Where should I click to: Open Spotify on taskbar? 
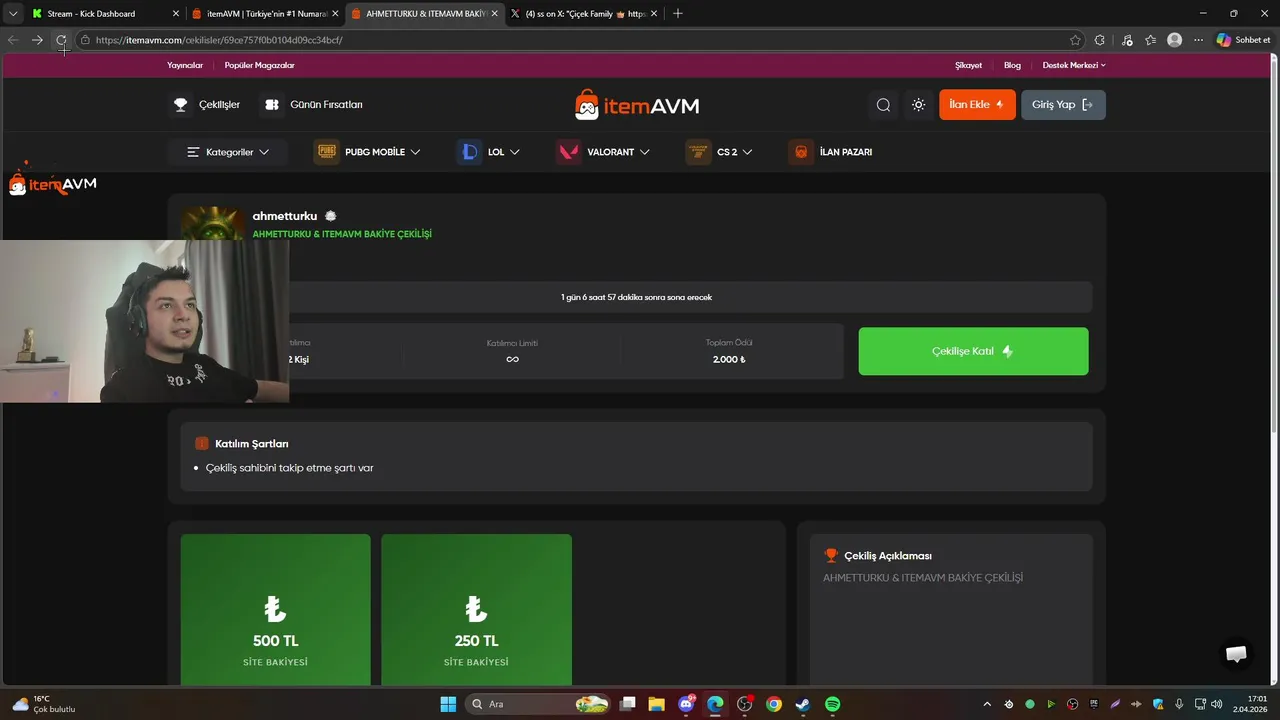832,704
